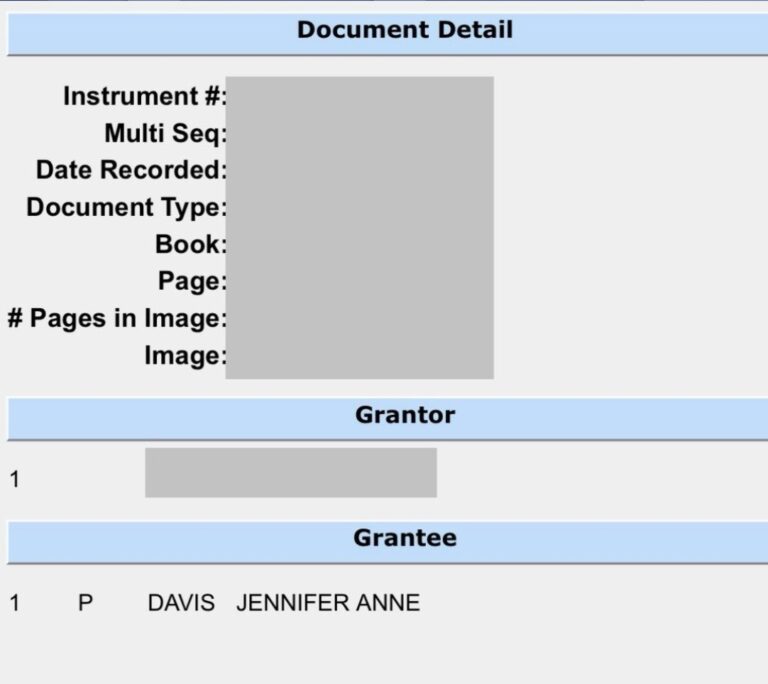This screenshot has height=684, width=768.
Task: Select the # Pages in Image label
Action: coord(117,319)
